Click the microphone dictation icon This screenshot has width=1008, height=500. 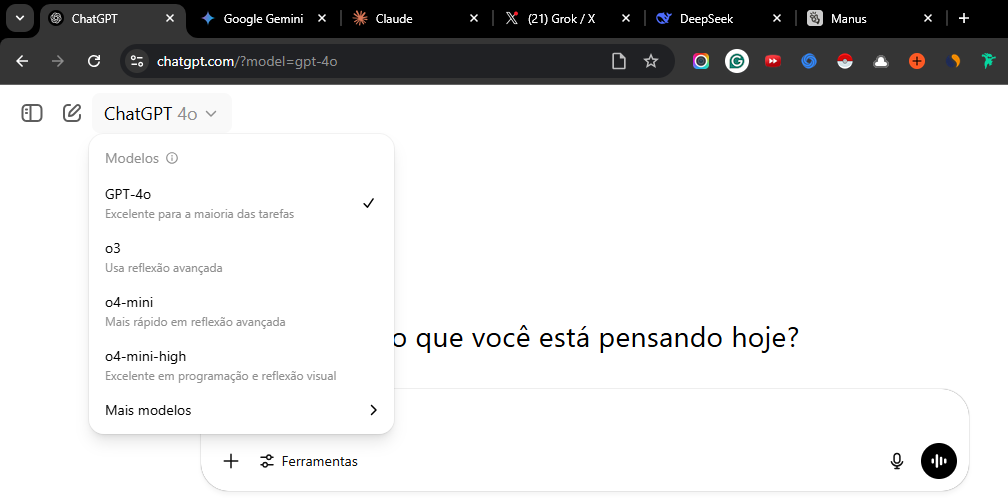(x=897, y=461)
